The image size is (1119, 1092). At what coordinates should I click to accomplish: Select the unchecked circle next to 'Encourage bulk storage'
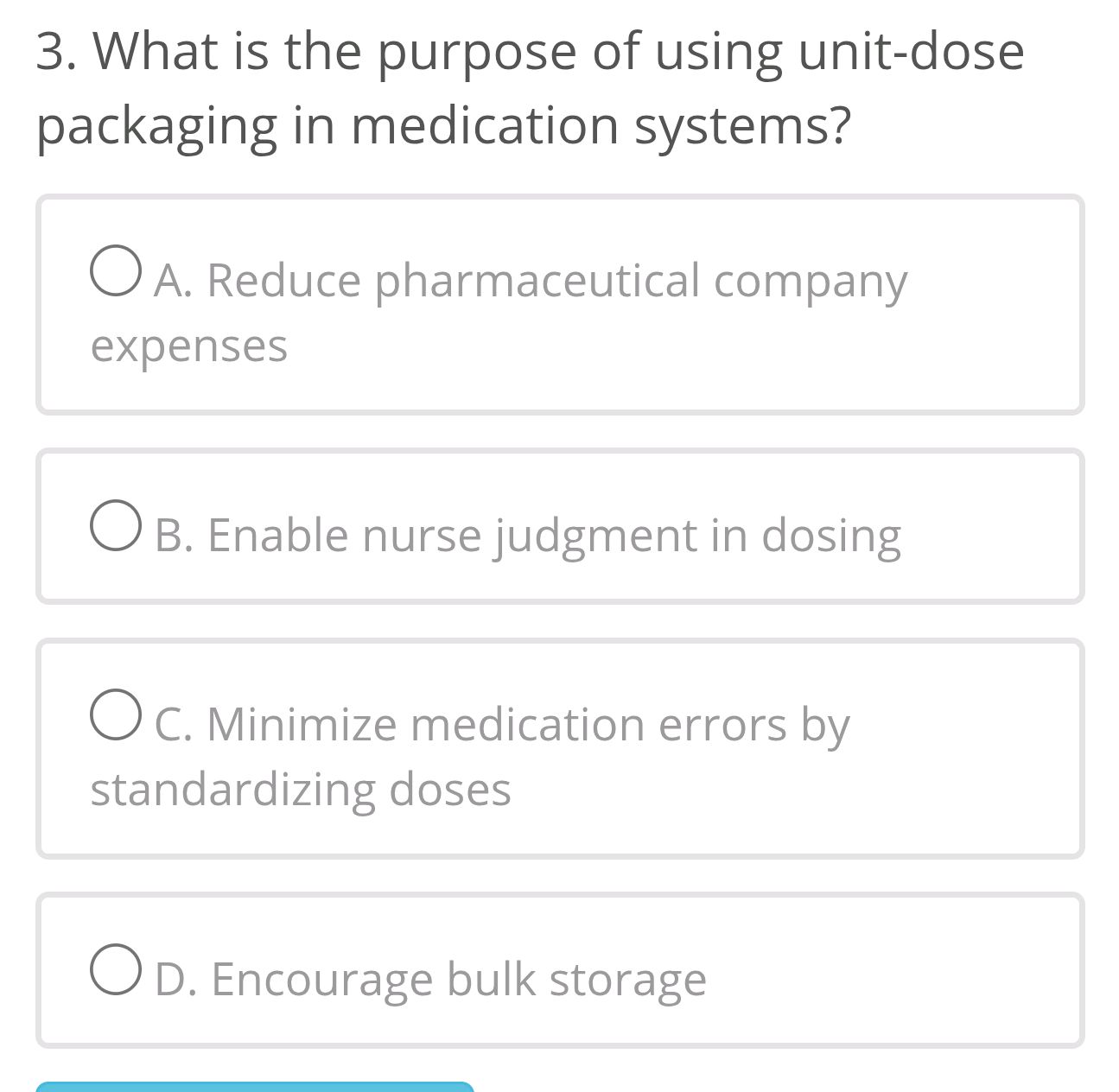(x=113, y=971)
